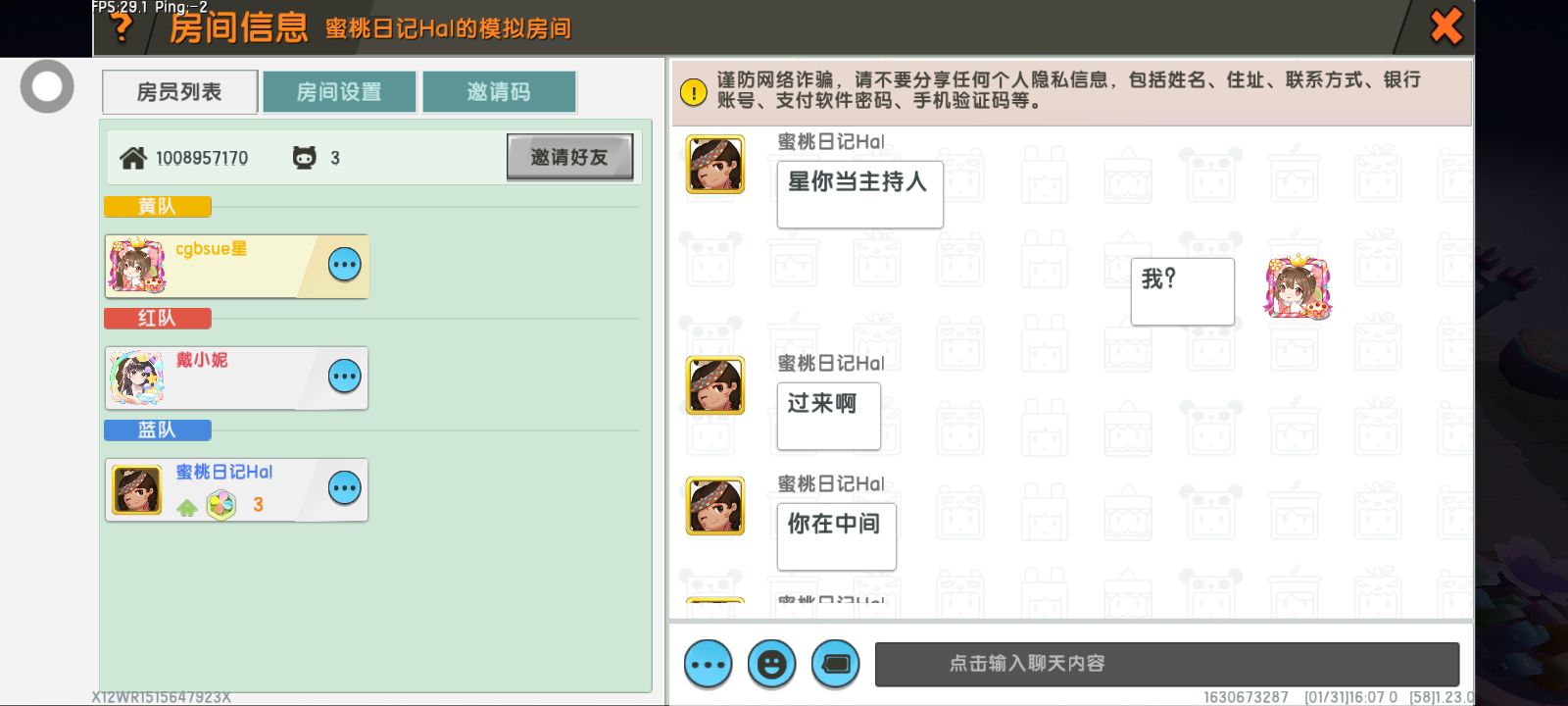Click cgbsue星 avatar in member list
Image resolution: width=1568 pixels, height=706 pixels.
pos(137,266)
